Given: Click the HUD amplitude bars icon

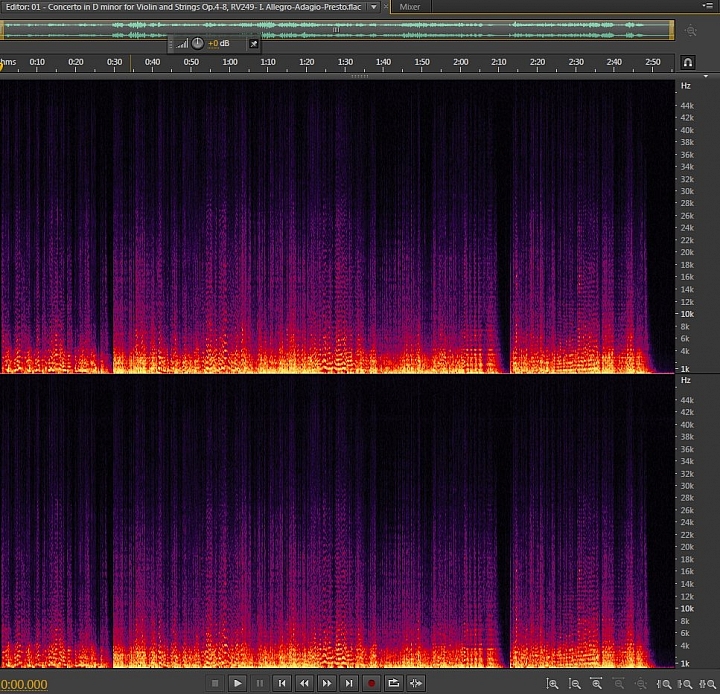Looking at the screenshot, I should 182,44.
